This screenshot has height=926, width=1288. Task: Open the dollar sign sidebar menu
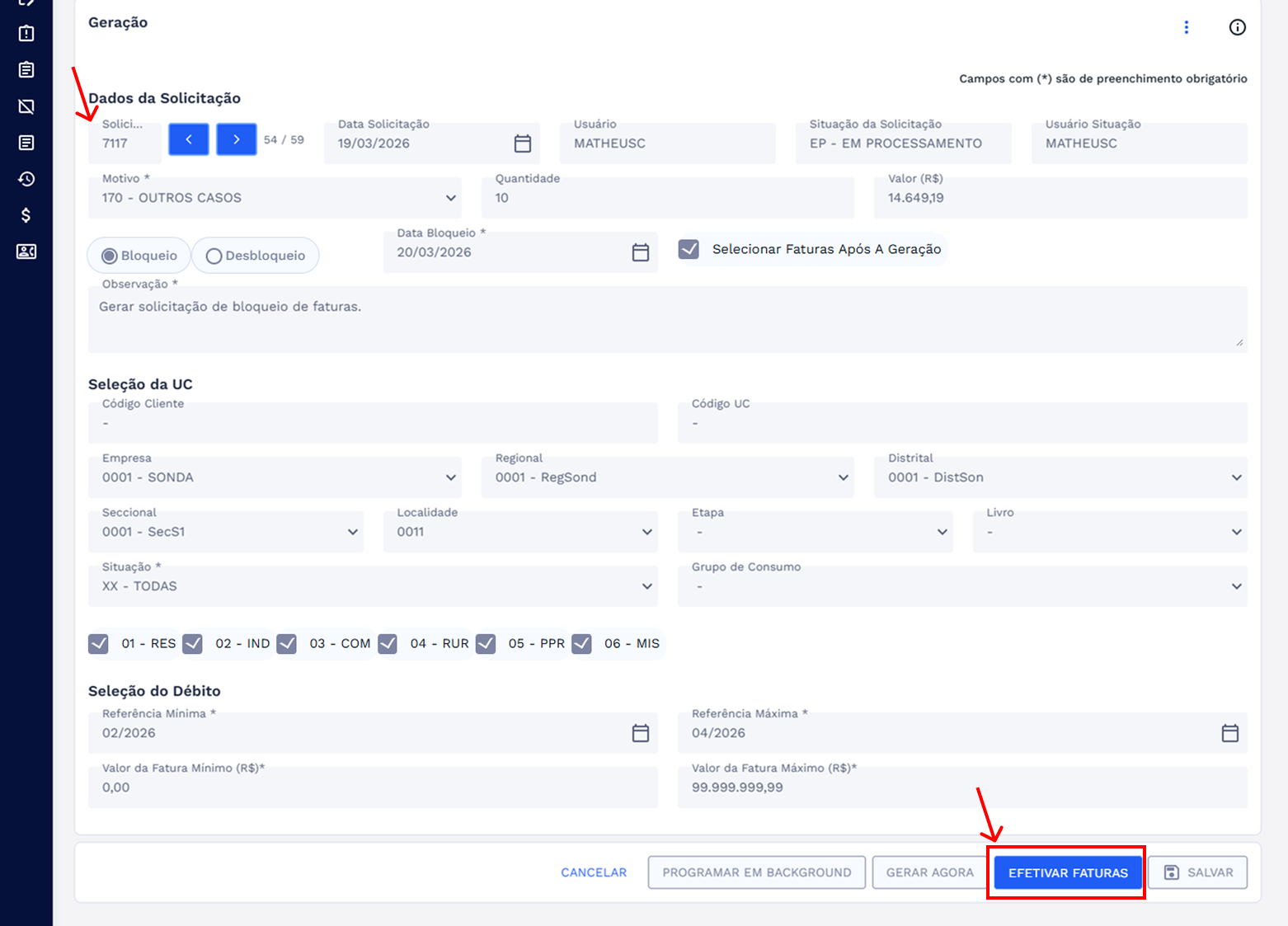pos(26,215)
